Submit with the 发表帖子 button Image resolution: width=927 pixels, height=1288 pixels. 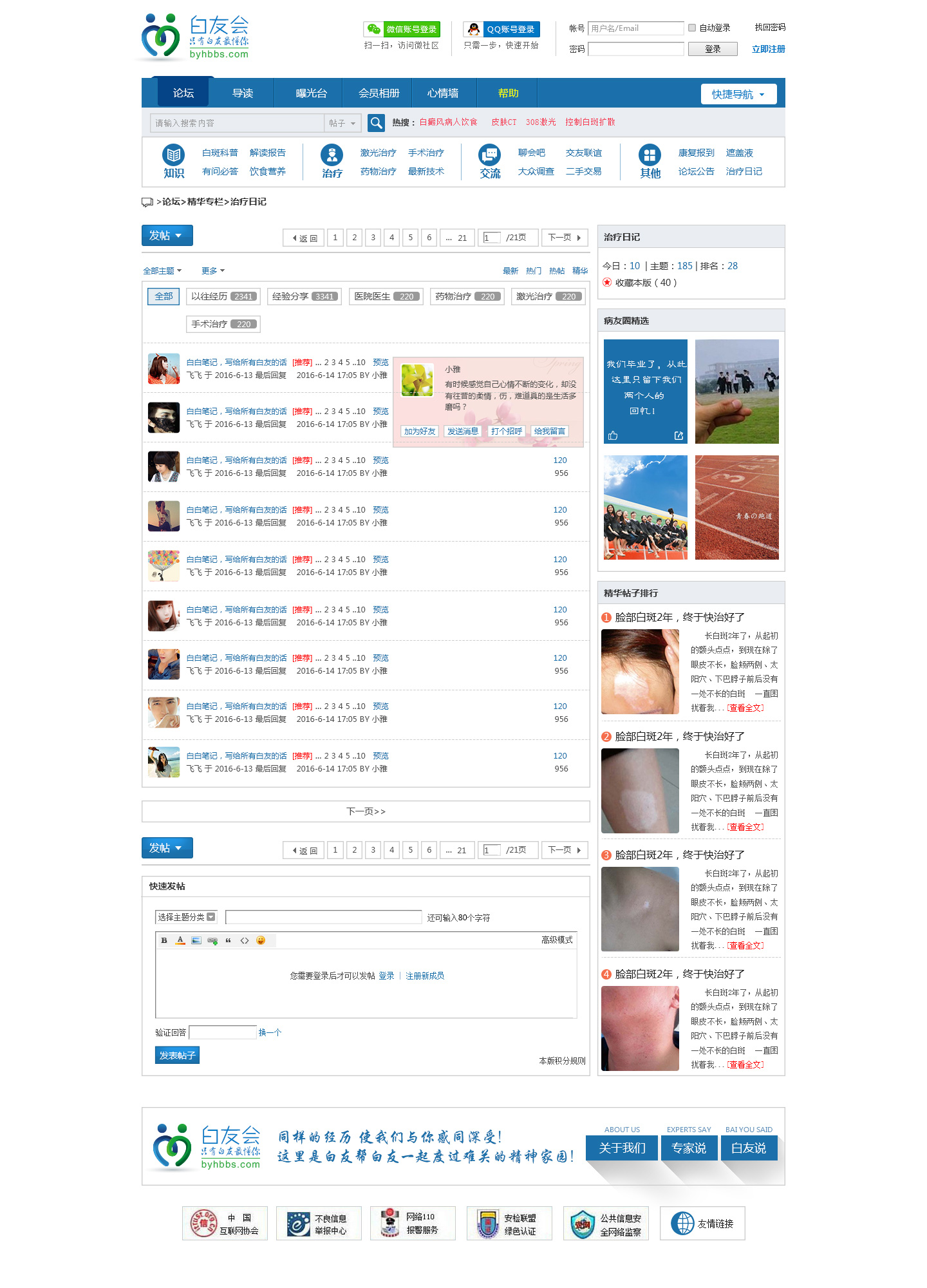pyautogui.click(x=177, y=1055)
